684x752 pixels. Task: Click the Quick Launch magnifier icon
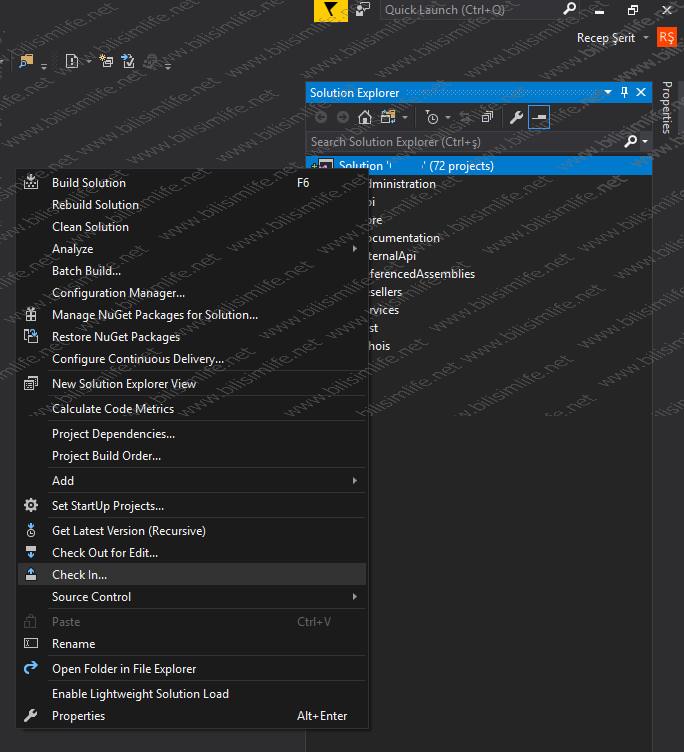click(x=569, y=9)
